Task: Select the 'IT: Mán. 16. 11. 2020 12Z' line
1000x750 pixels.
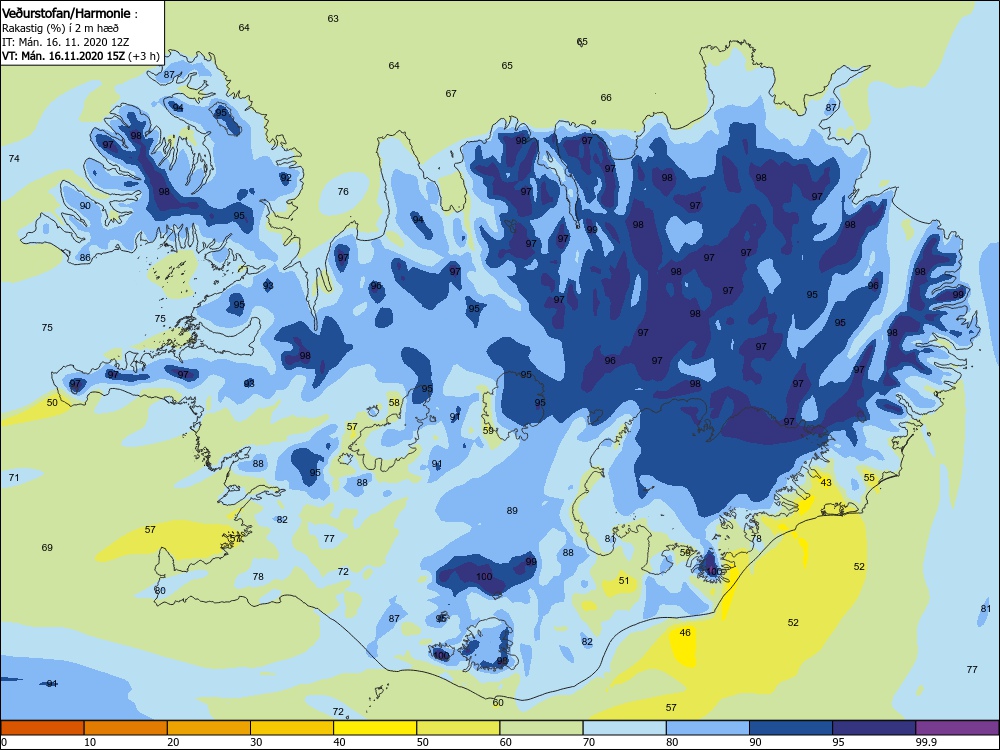Action: tap(64, 42)
